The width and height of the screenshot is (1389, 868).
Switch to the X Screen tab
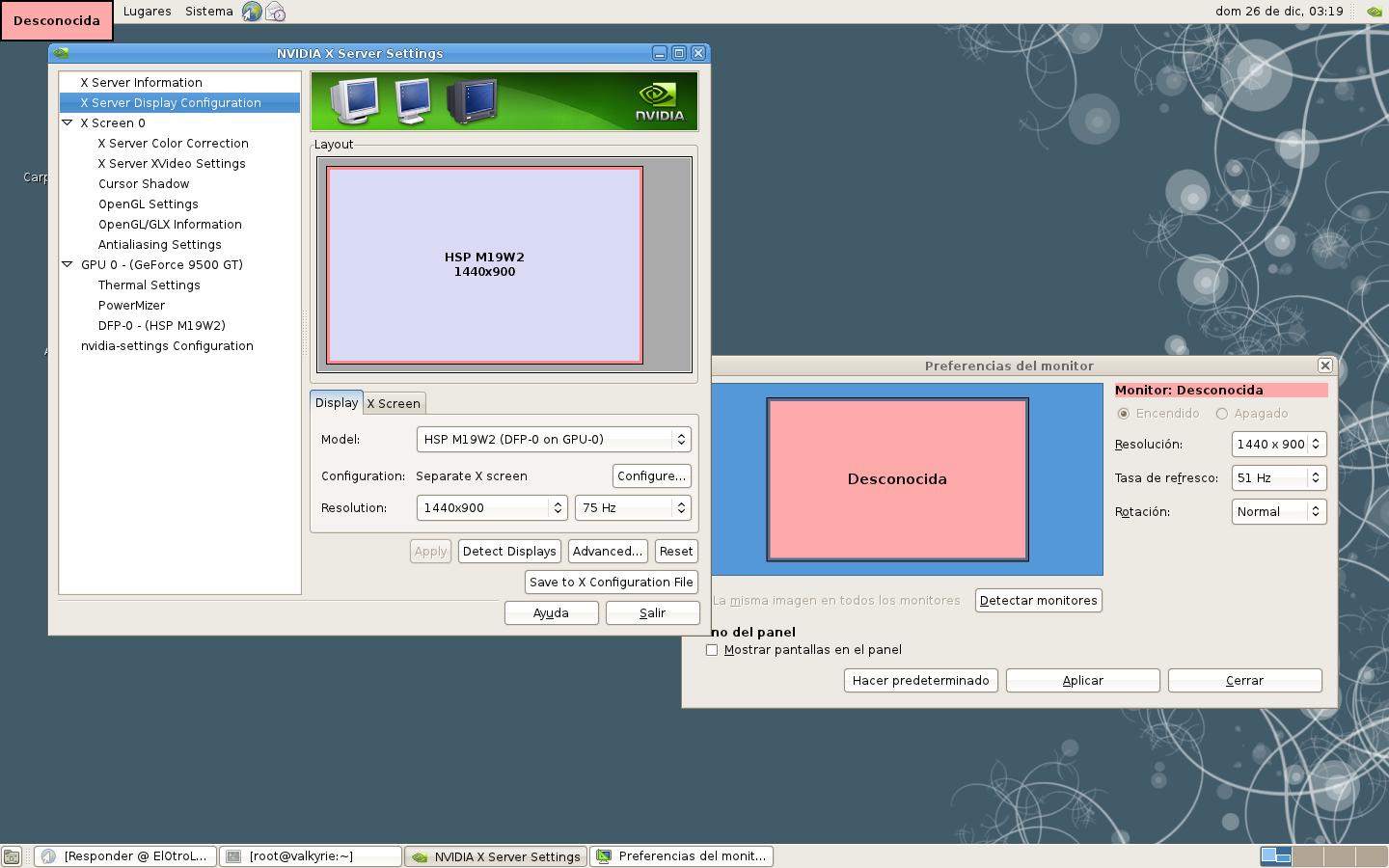[394, 404]
